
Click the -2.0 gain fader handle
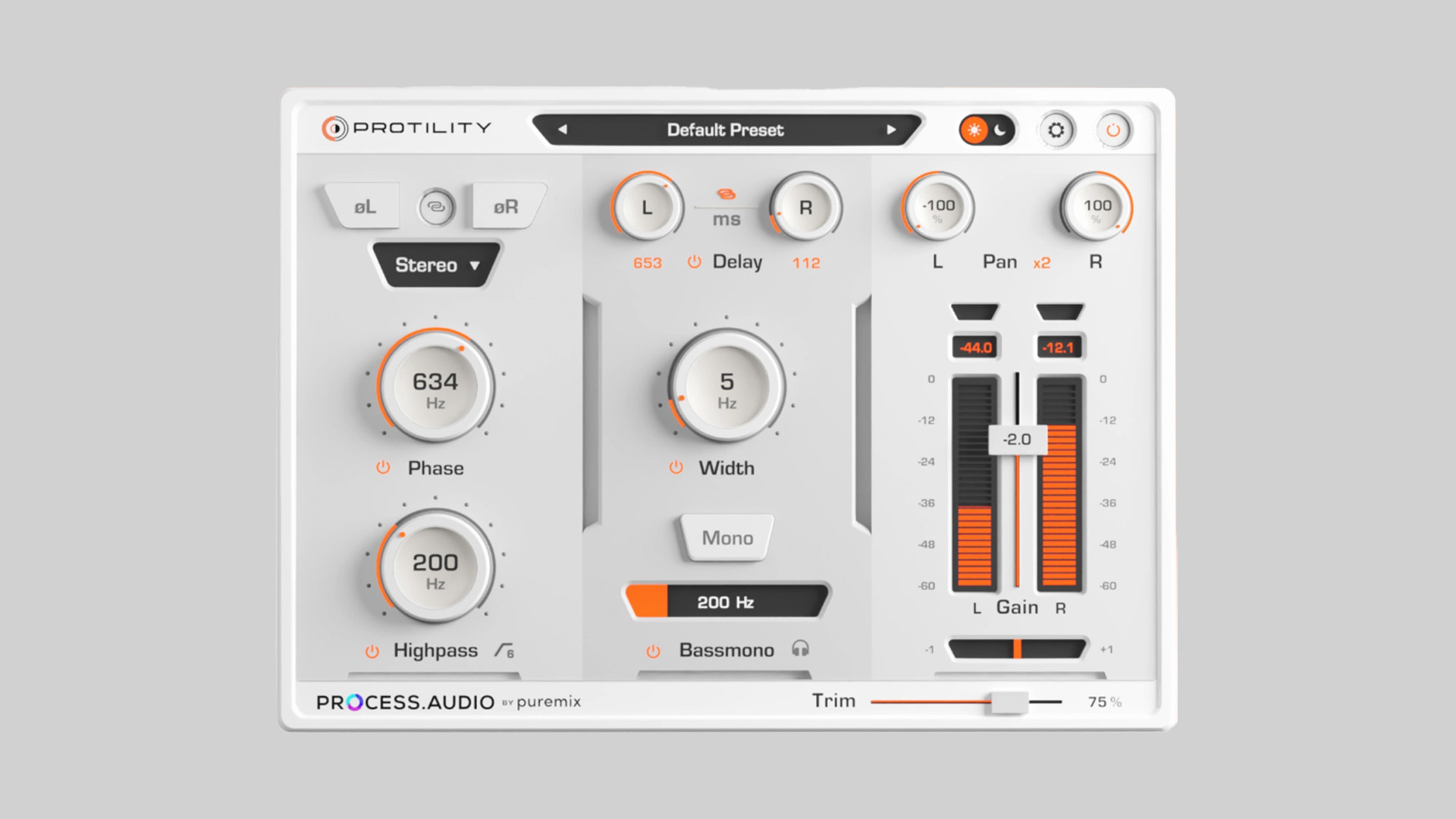point(1017,439)
